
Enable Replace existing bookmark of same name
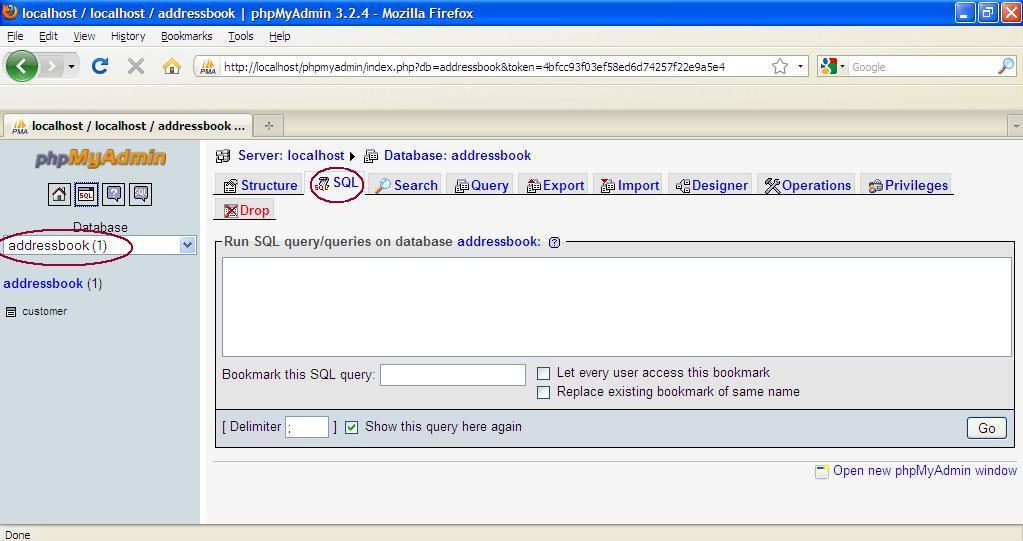[543, 392]
